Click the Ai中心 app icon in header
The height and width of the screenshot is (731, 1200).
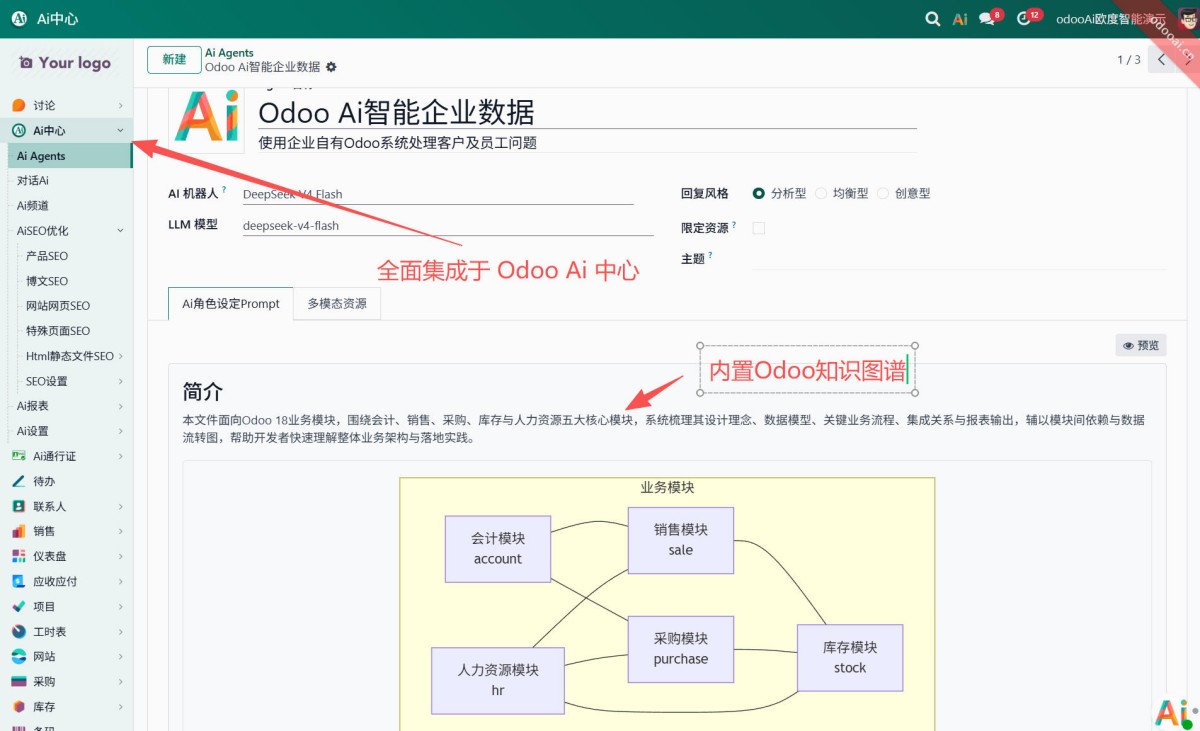[x=19, y=19]
